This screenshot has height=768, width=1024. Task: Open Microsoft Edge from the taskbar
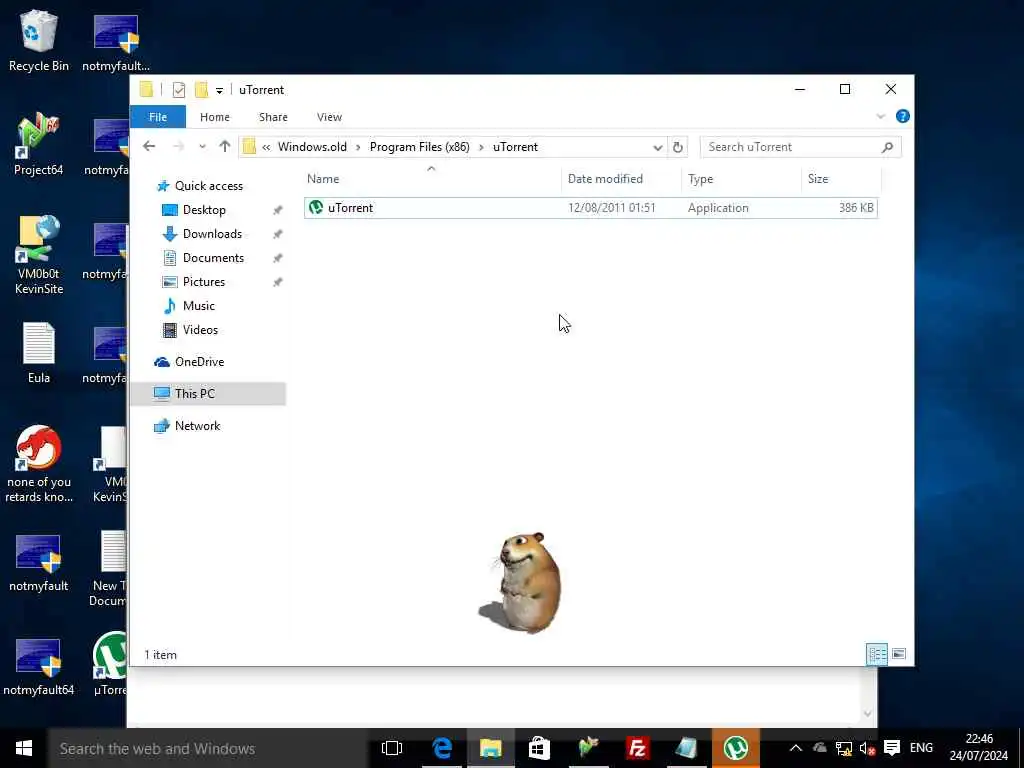[x=442, y=748]
